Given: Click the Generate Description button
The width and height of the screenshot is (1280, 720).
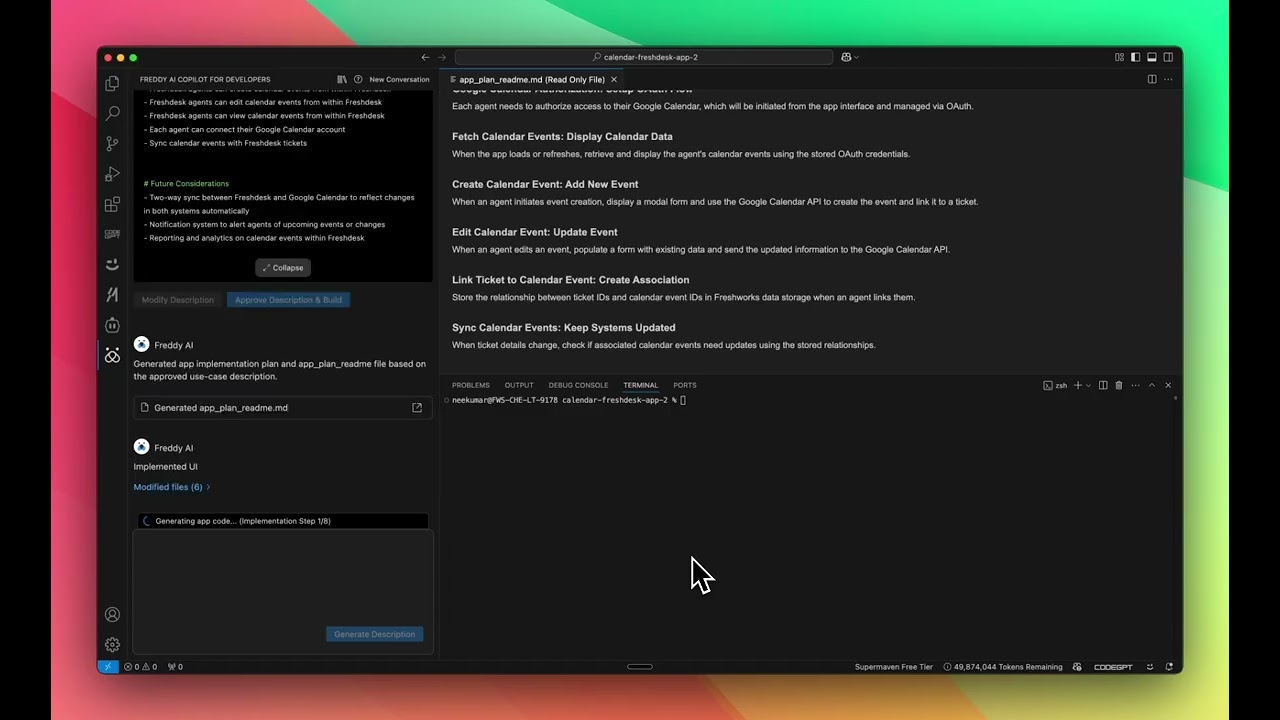Looking at the screenshot, I should (375, 634).
